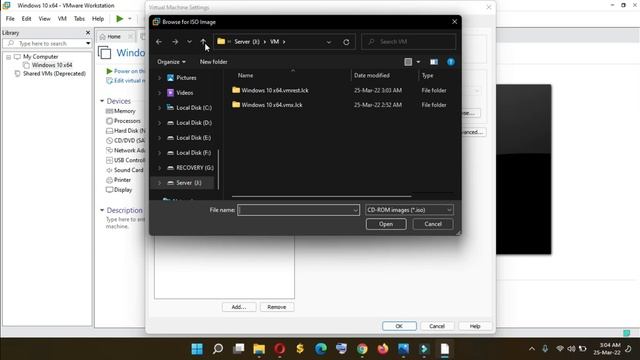Open the VMware View menu
The height and width of the screenshot is (360, 640).
[44, 19]
